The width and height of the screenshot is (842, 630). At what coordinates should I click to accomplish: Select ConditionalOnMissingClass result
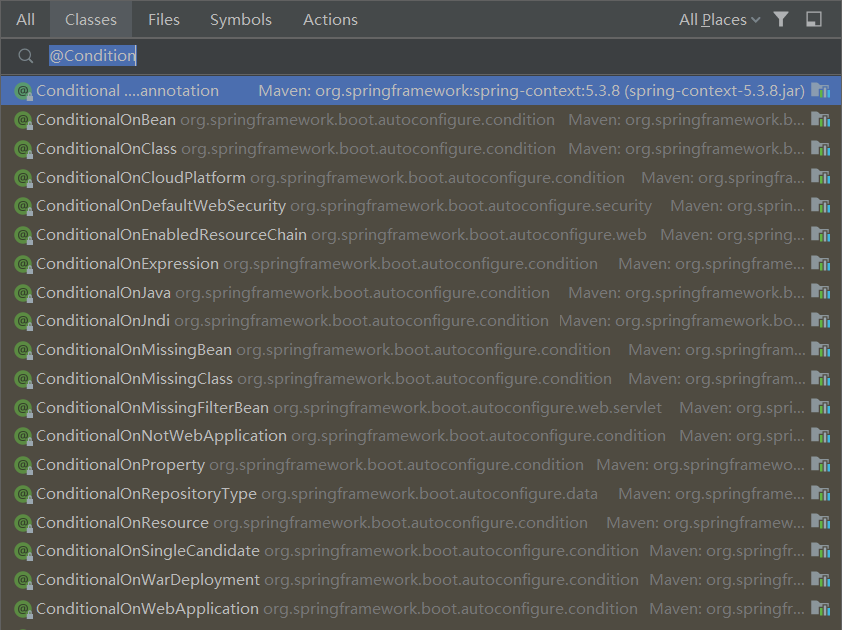421,379
